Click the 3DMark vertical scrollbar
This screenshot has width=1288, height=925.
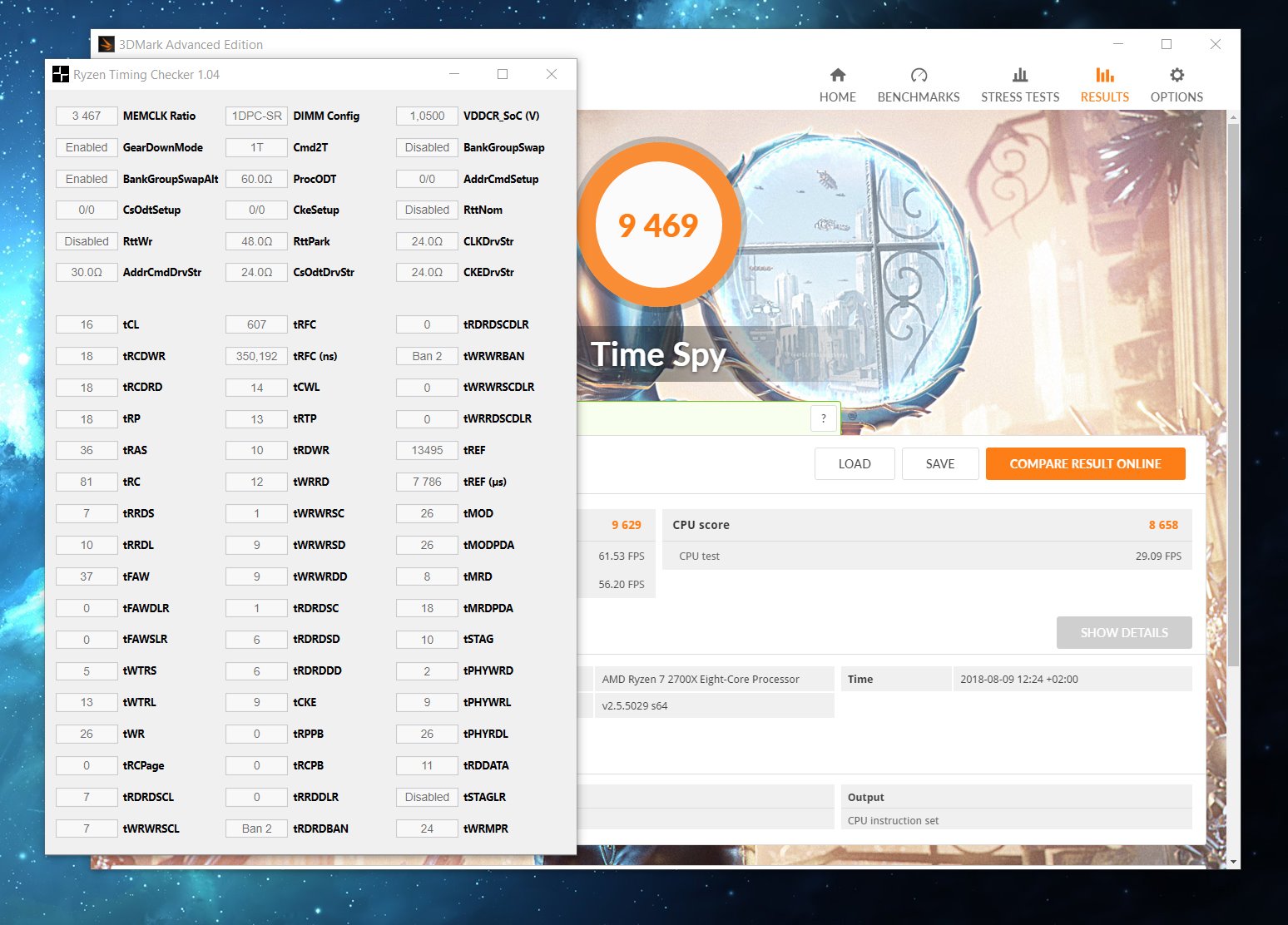pyautogui.click(x=1233, y=395)
